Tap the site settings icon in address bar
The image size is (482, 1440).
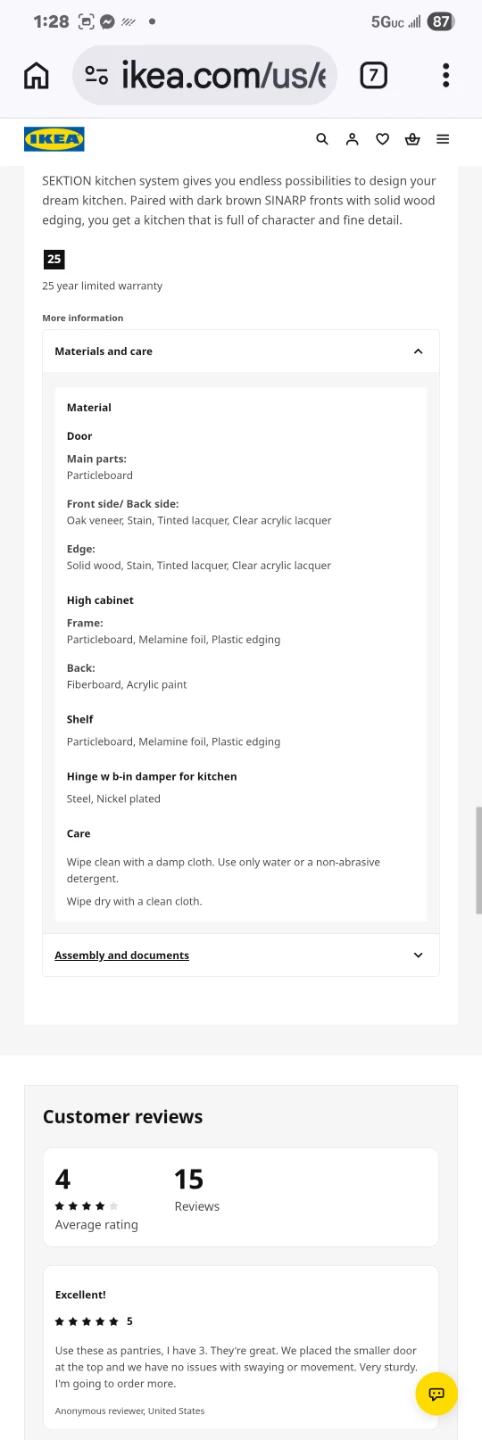[97, 75]
